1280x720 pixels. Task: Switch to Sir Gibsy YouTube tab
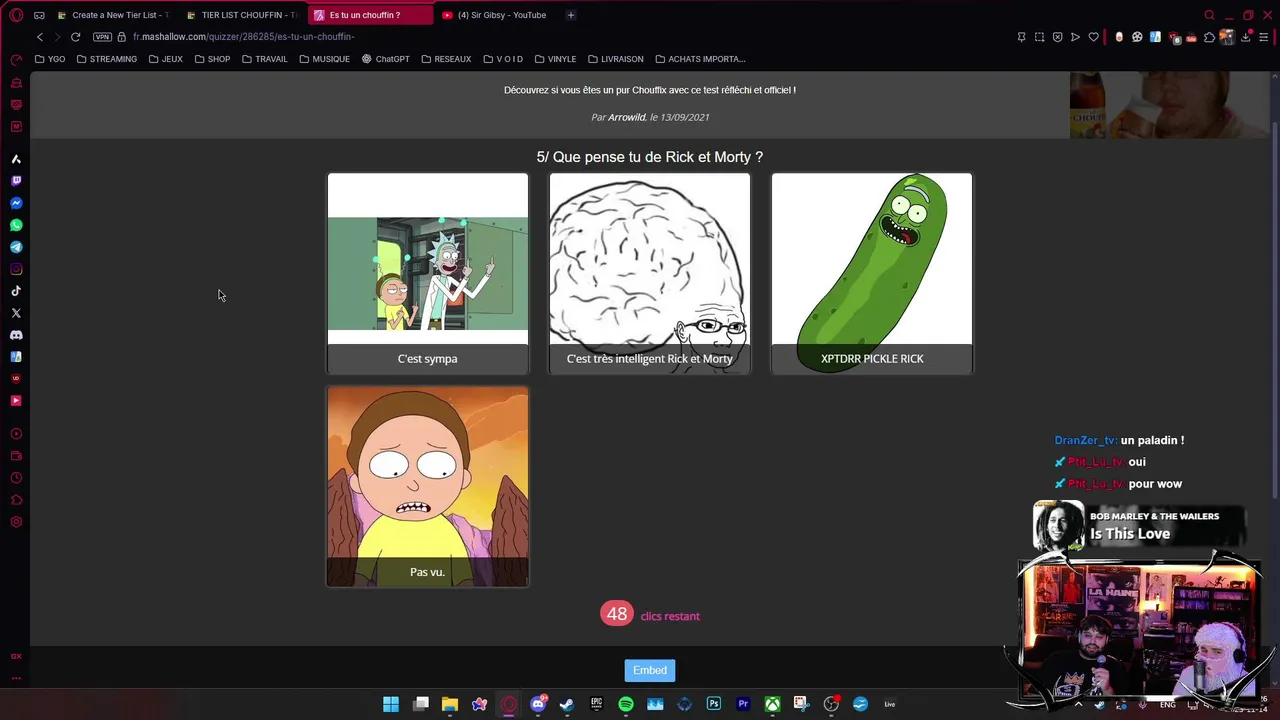point(495,15)
